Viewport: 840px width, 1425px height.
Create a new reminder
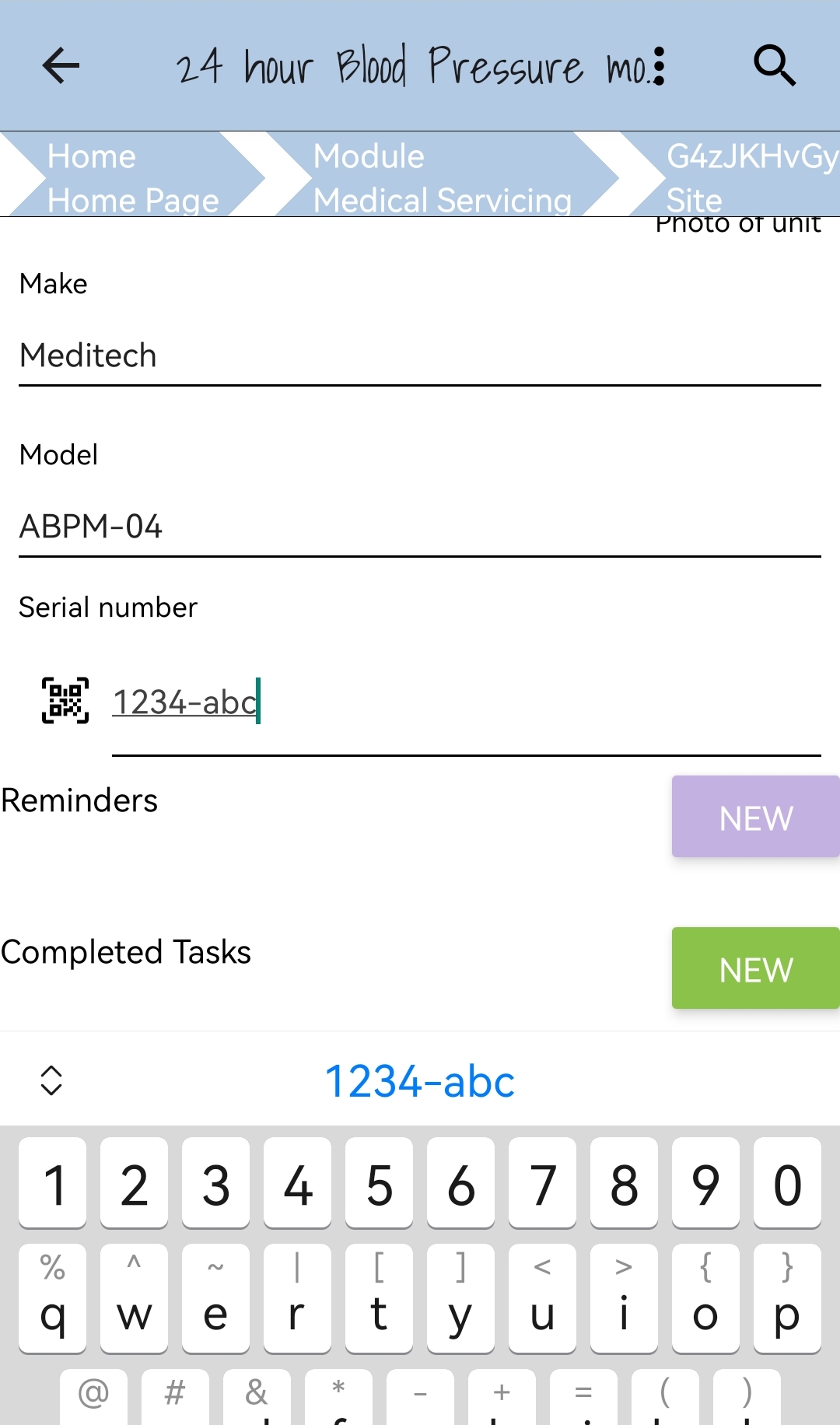[x=755, y=817]
